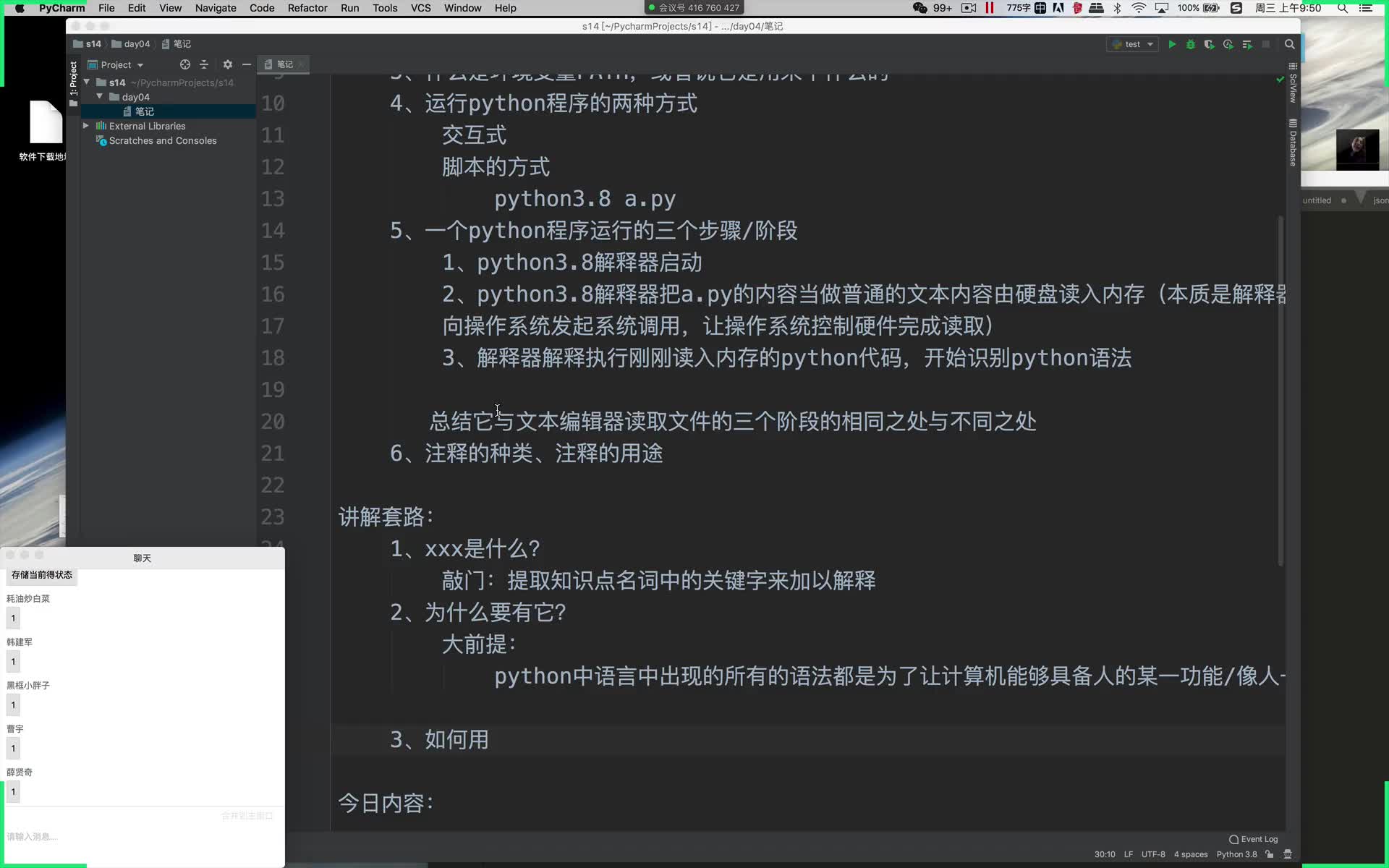1389x868 pixels.
Task: Open the Event Log
Action: pyautogui.click(x=1253, y=838)
